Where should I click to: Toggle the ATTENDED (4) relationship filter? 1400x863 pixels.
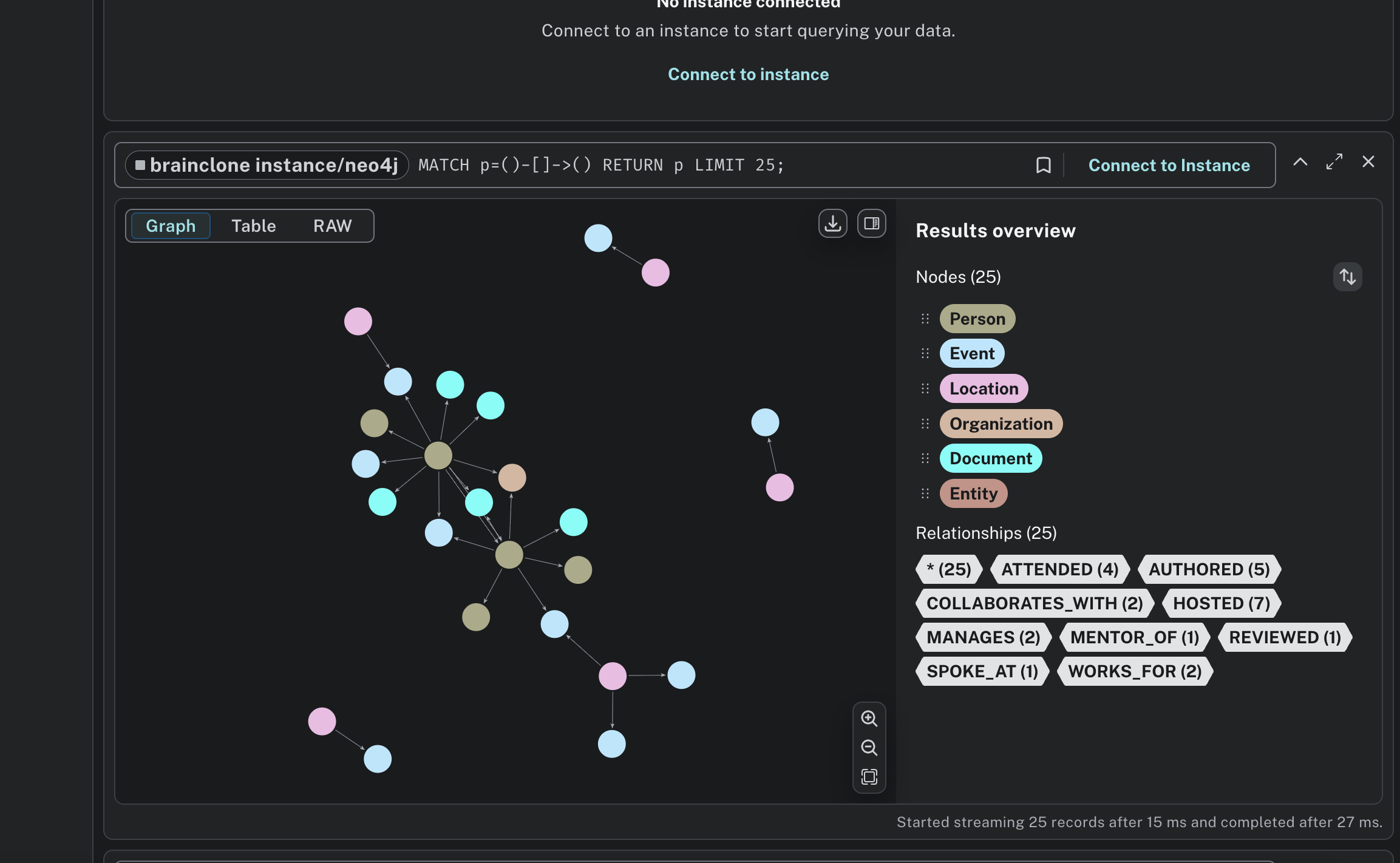tap(1059, 569)
